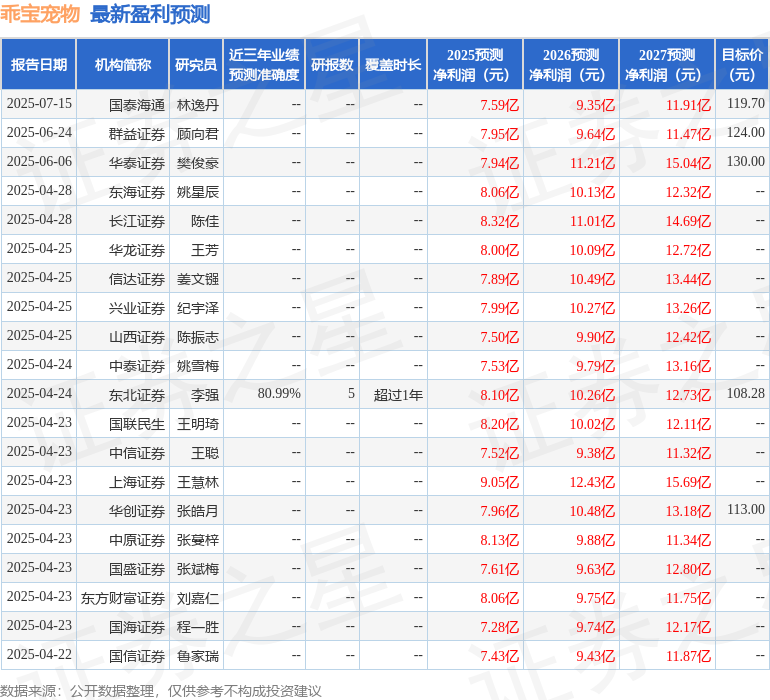Click analyst name 姚雪梅

pyautogui.click(x=197, y=366)
